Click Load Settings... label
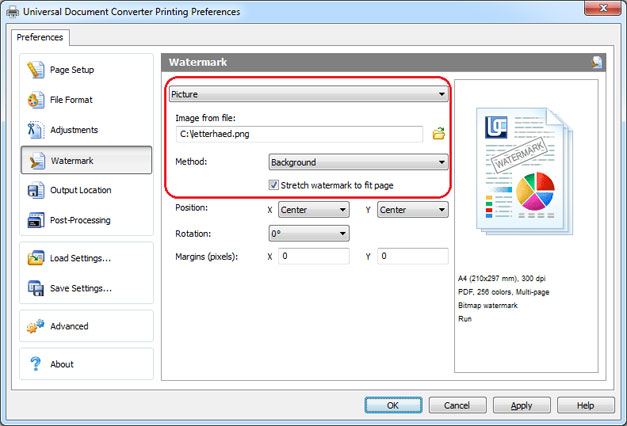The image size is (627, 426). 80,258
